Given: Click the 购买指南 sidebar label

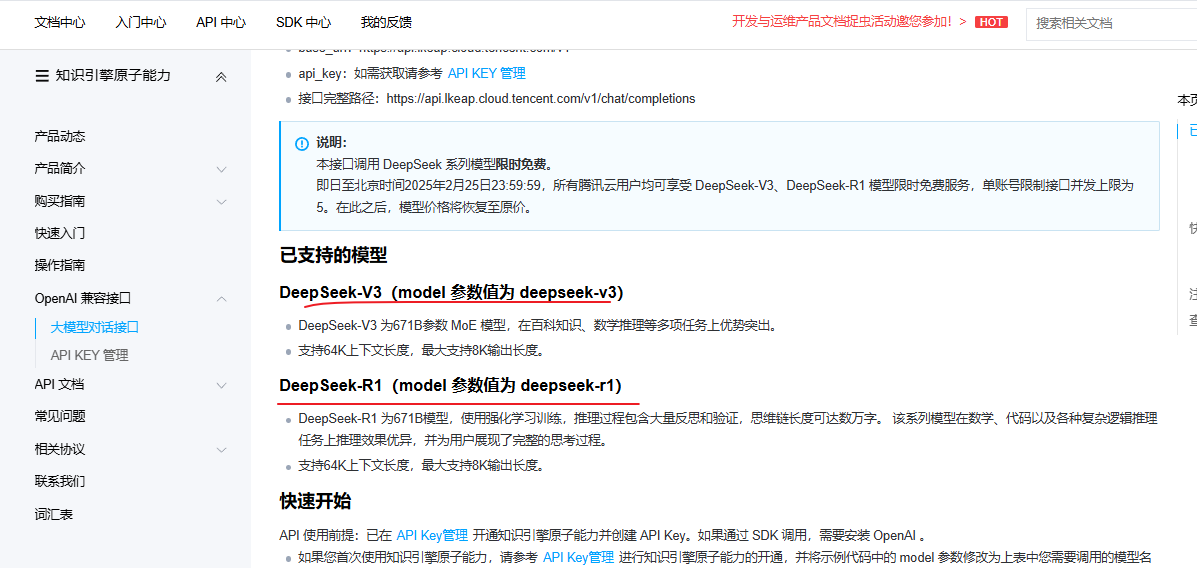Looking at the screenshot, I should coord(60,202).
